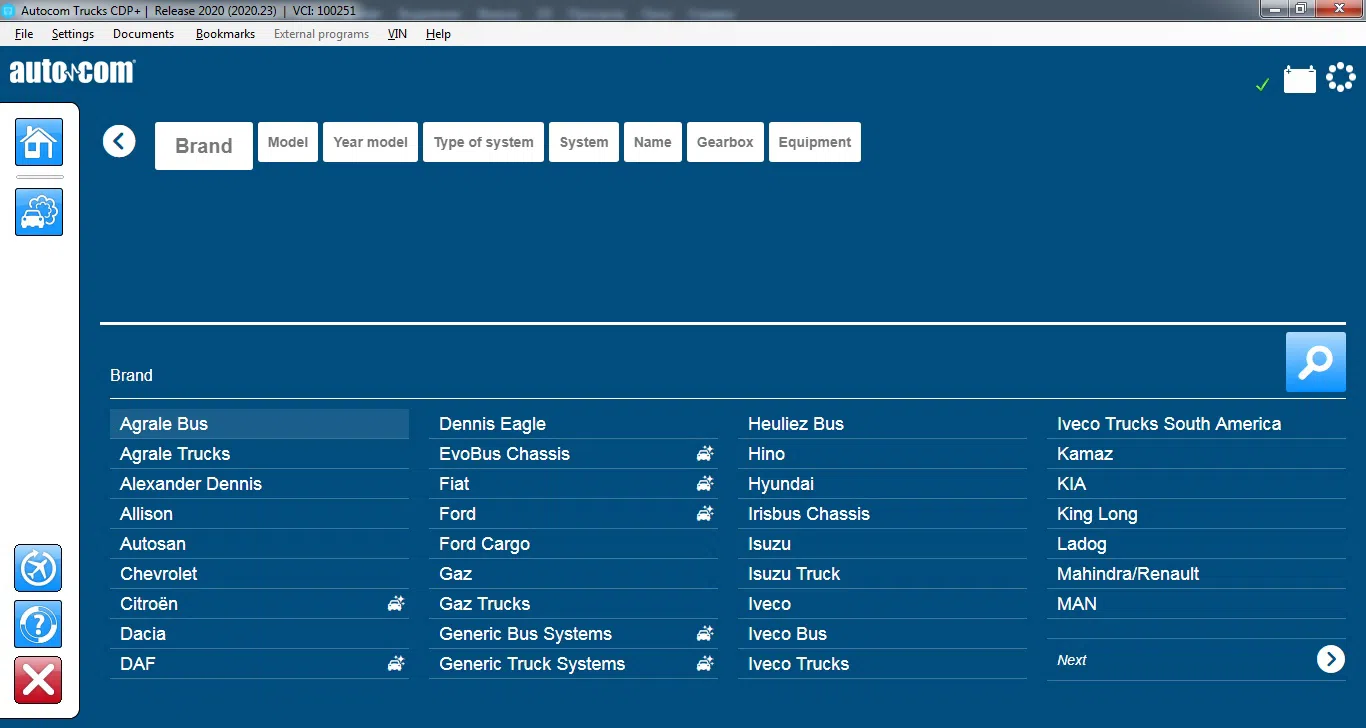Click the battery status icon
Screen dimensions: 1366x728
(x=1299, y=79)
